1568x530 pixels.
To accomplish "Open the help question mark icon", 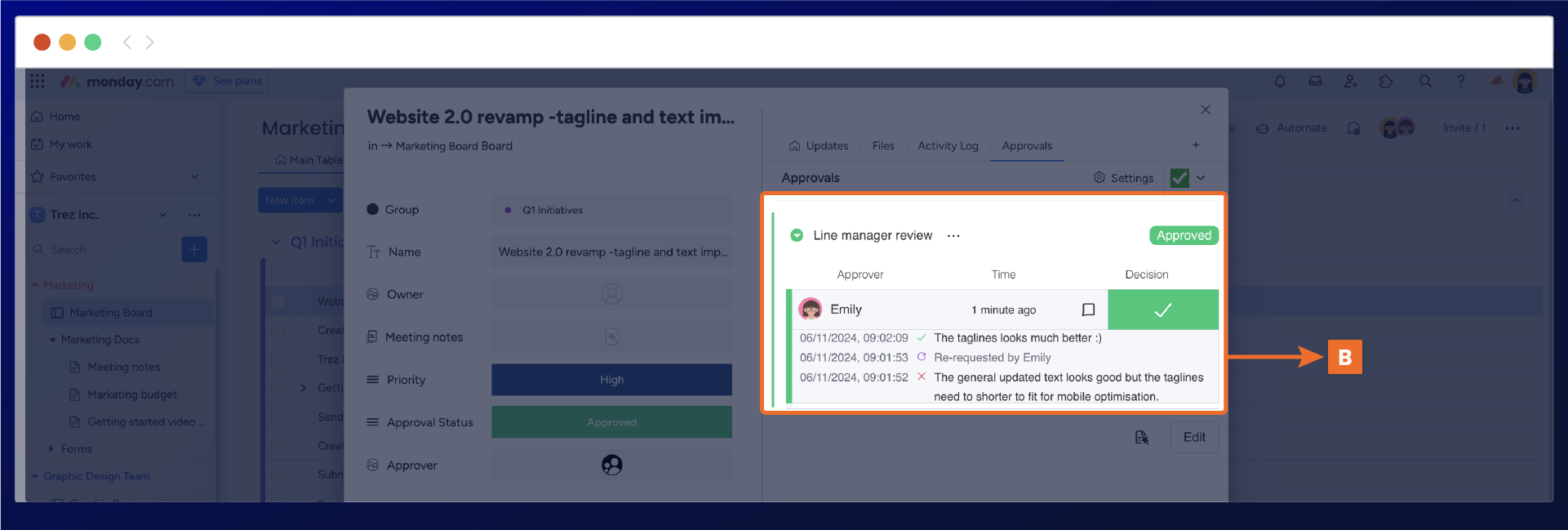I will click(x=1460, y=81).
